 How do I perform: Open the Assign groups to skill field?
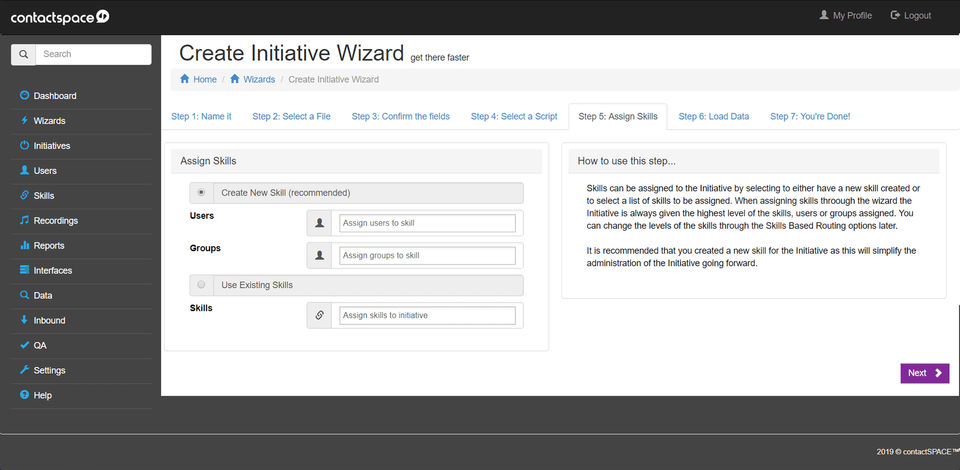click(427, 256)
